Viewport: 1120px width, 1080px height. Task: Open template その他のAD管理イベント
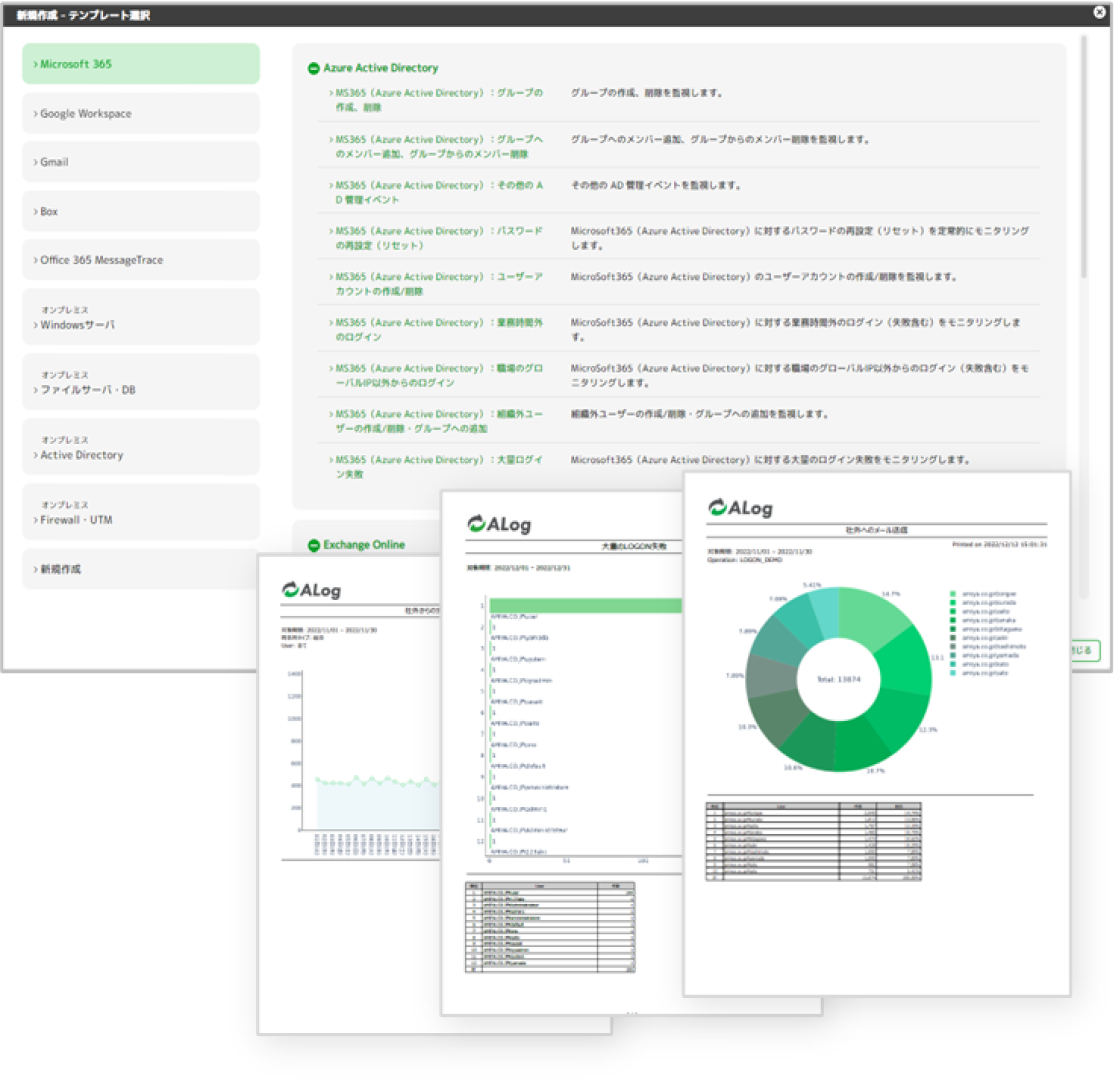click(437, 192)
